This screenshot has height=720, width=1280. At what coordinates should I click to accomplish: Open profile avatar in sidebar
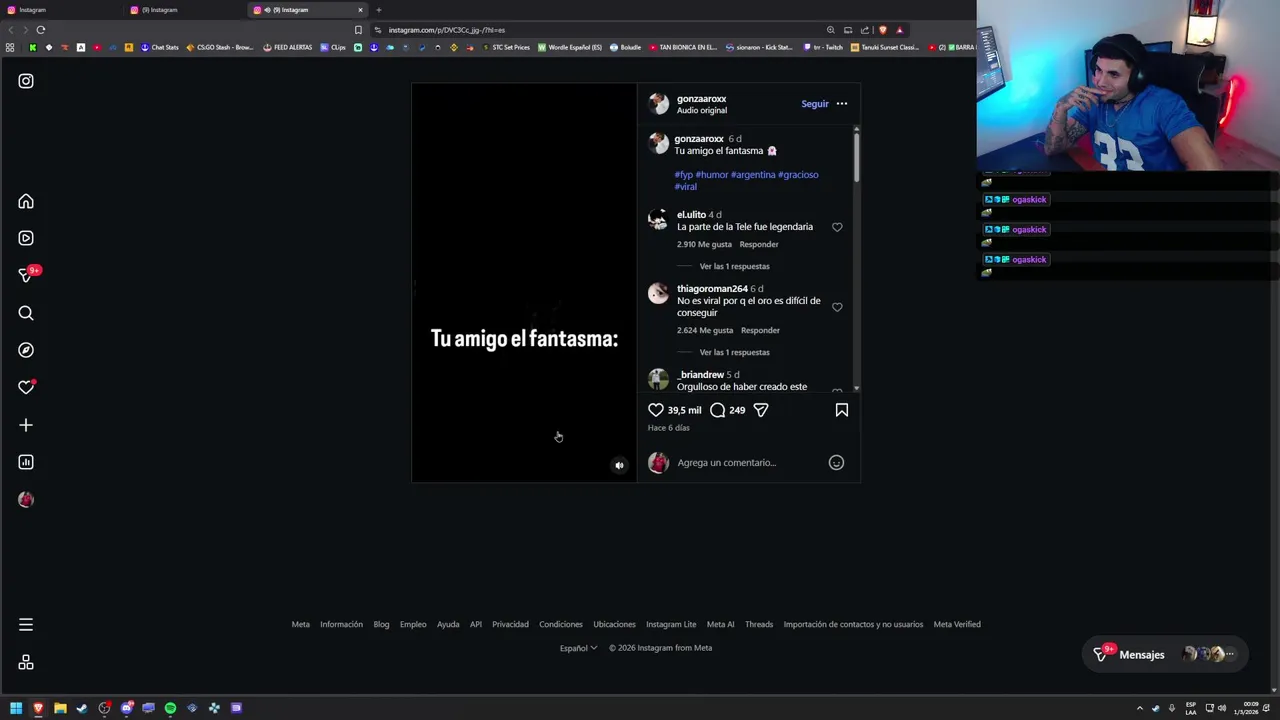pos(26,499)
